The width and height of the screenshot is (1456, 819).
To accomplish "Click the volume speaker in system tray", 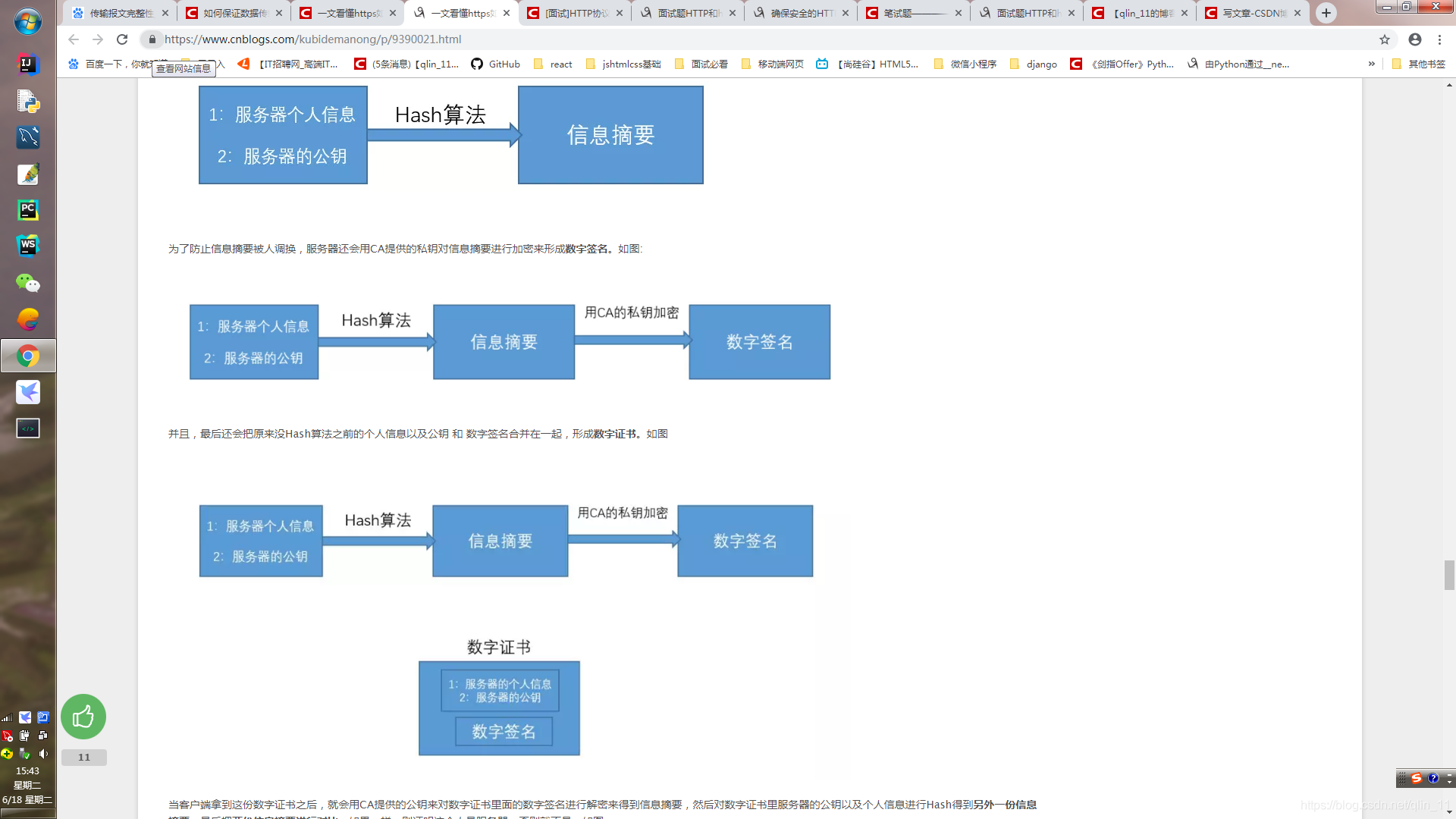I will tap(43, 754).
